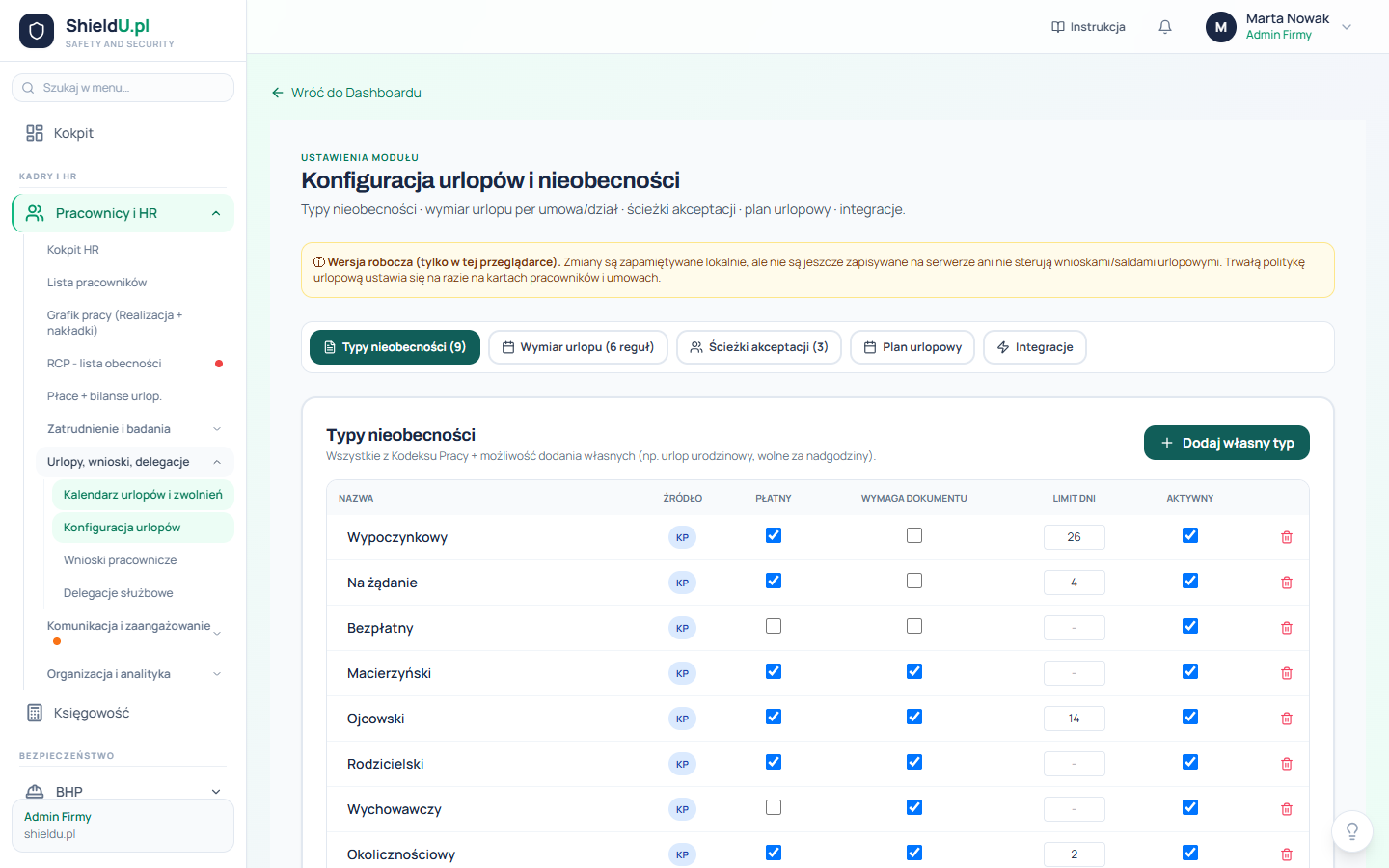Image resolution: width=1389 pixels, height=868 pixels.
Task: Click the KP badge for Bezpłatny
Action: 682,628
